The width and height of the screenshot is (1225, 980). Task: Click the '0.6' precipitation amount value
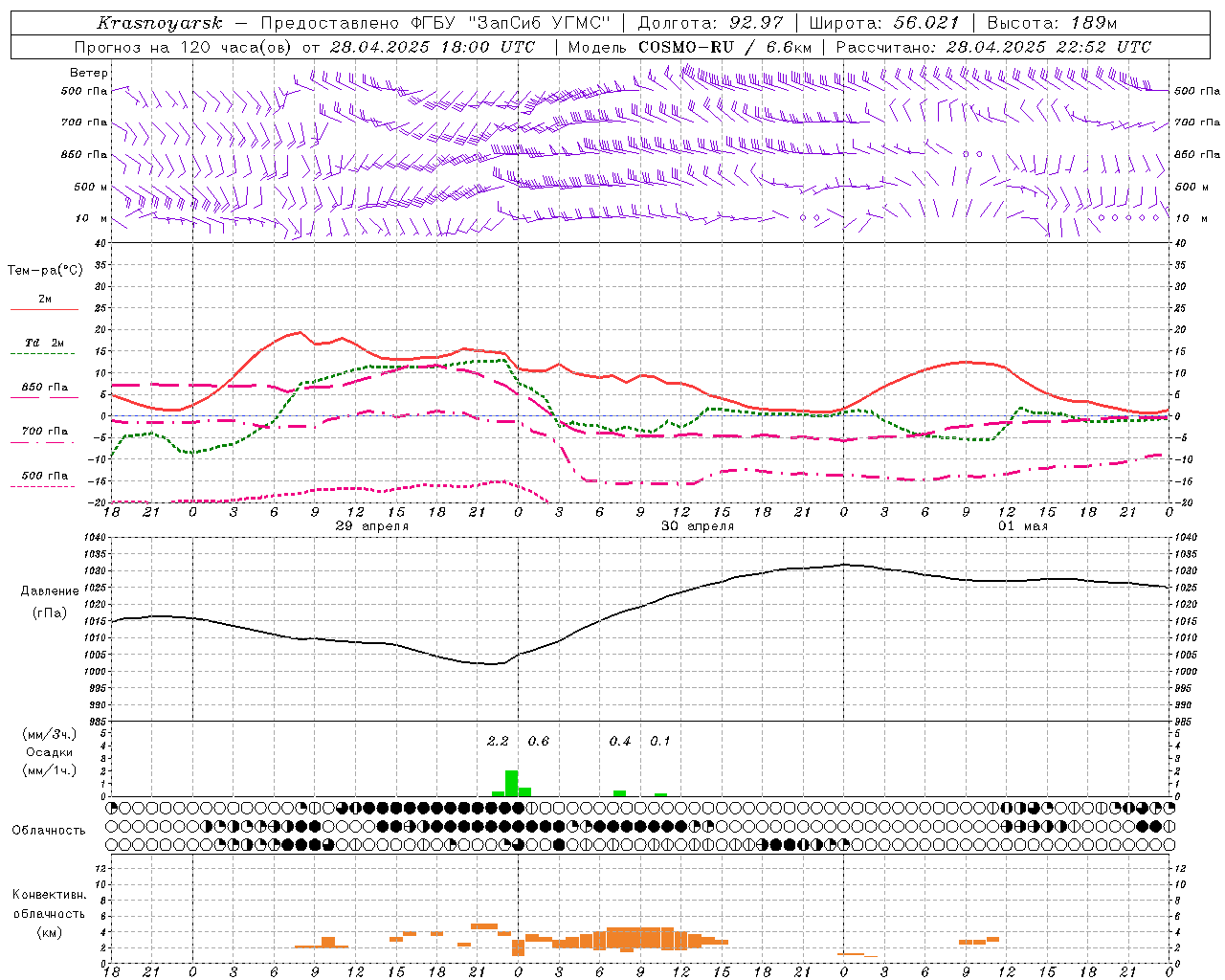coord(539,742)
